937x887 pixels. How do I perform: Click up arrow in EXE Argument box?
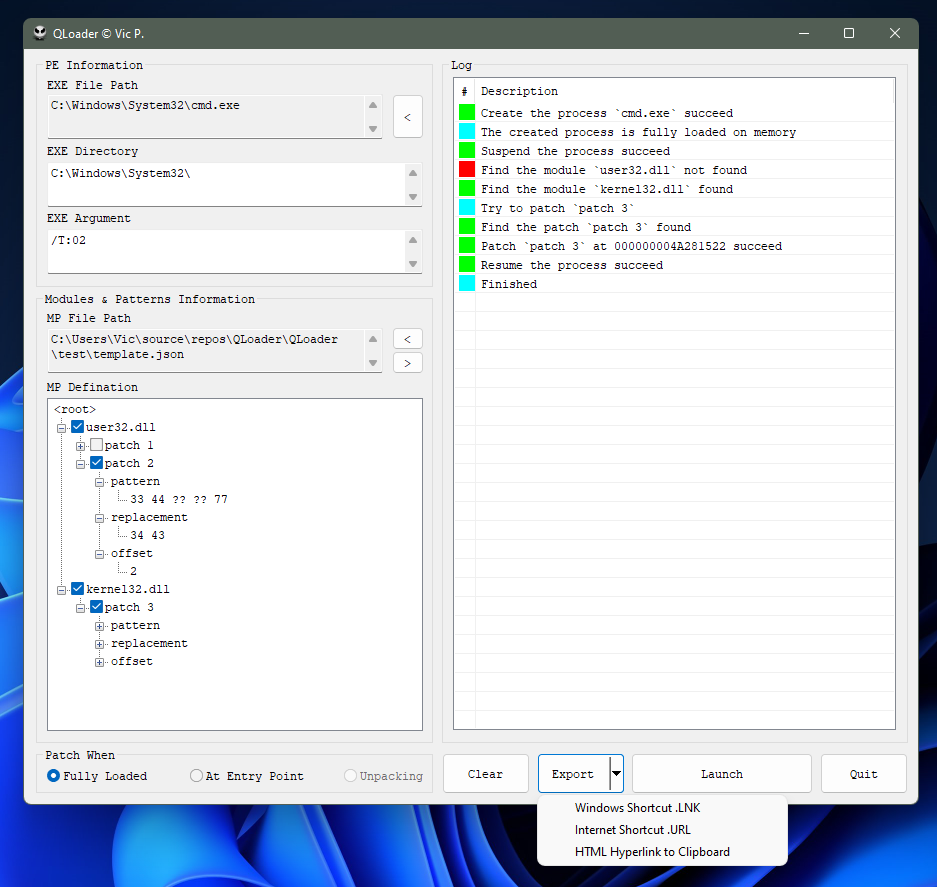(x=412, y=240)
